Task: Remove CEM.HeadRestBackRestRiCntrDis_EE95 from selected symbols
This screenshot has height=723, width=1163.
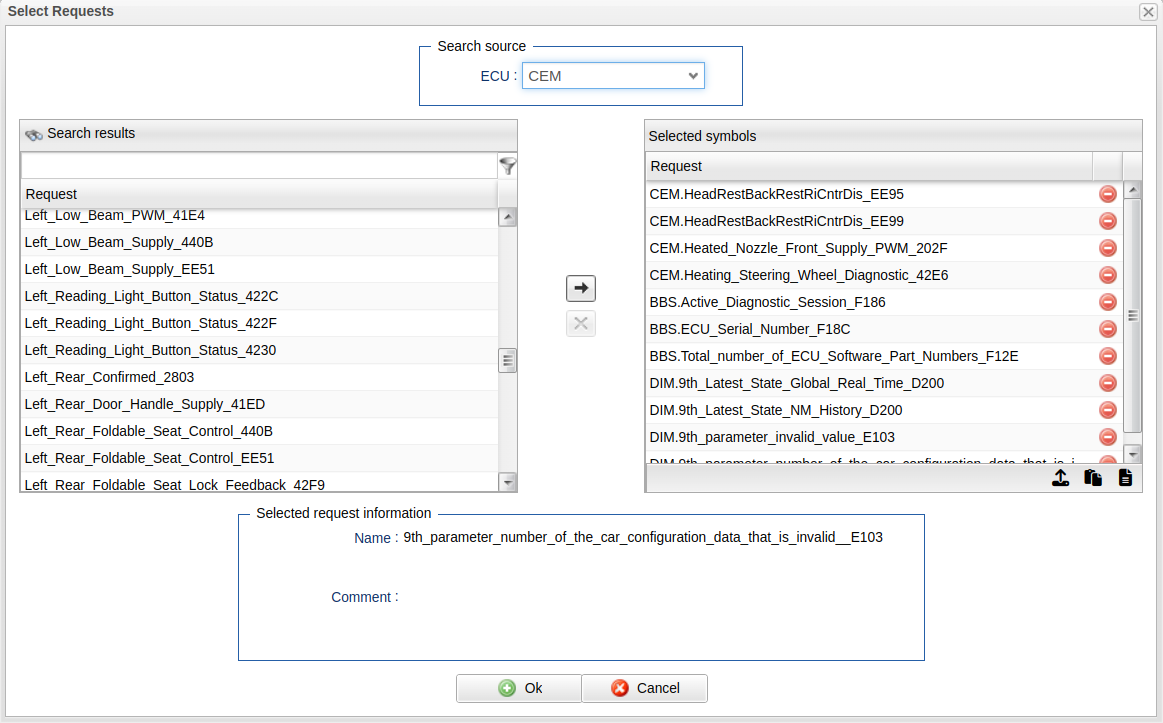Action: click(x=1108, y=194)
